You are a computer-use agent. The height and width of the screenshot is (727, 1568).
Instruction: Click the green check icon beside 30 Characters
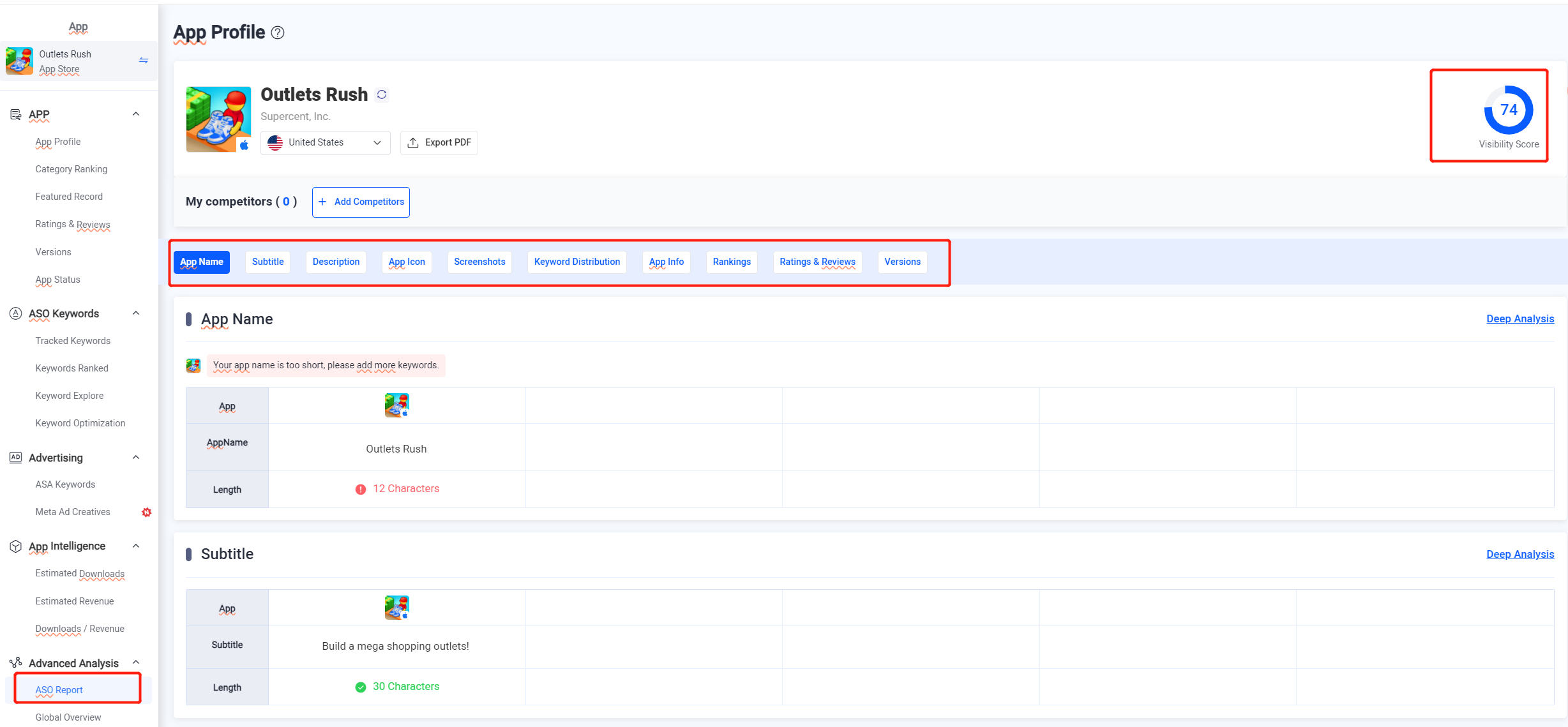[361, 687]
